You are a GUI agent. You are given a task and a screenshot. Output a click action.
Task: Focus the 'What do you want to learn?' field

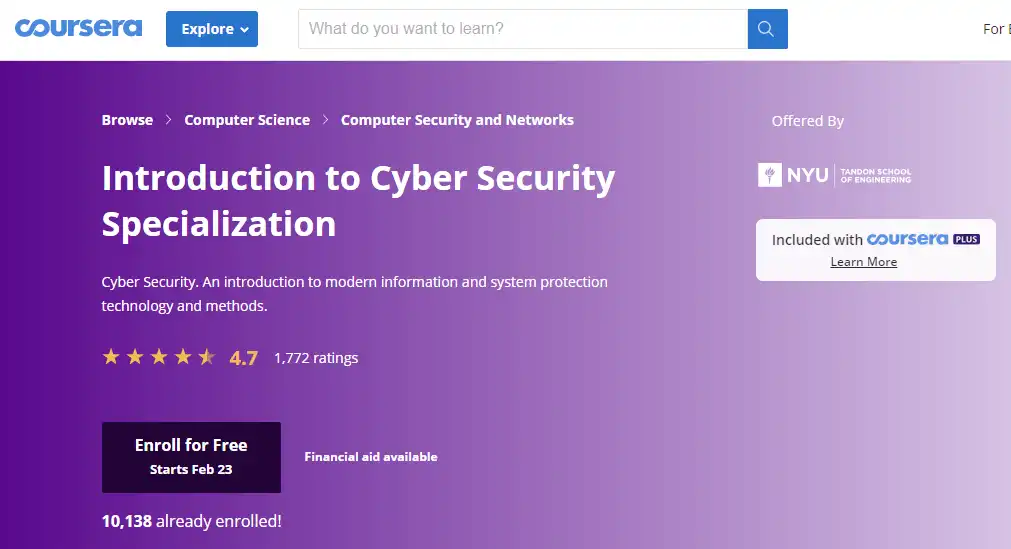(522, 29)
